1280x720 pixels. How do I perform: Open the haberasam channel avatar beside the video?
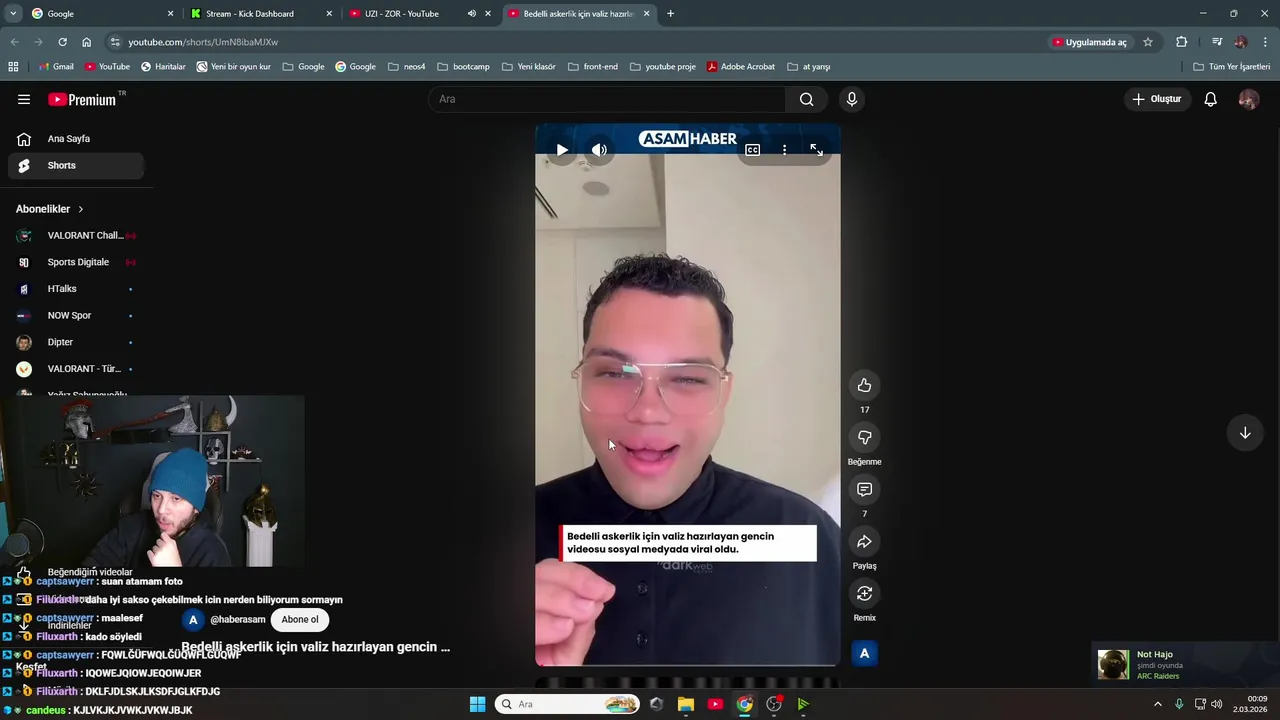(864, 653)
